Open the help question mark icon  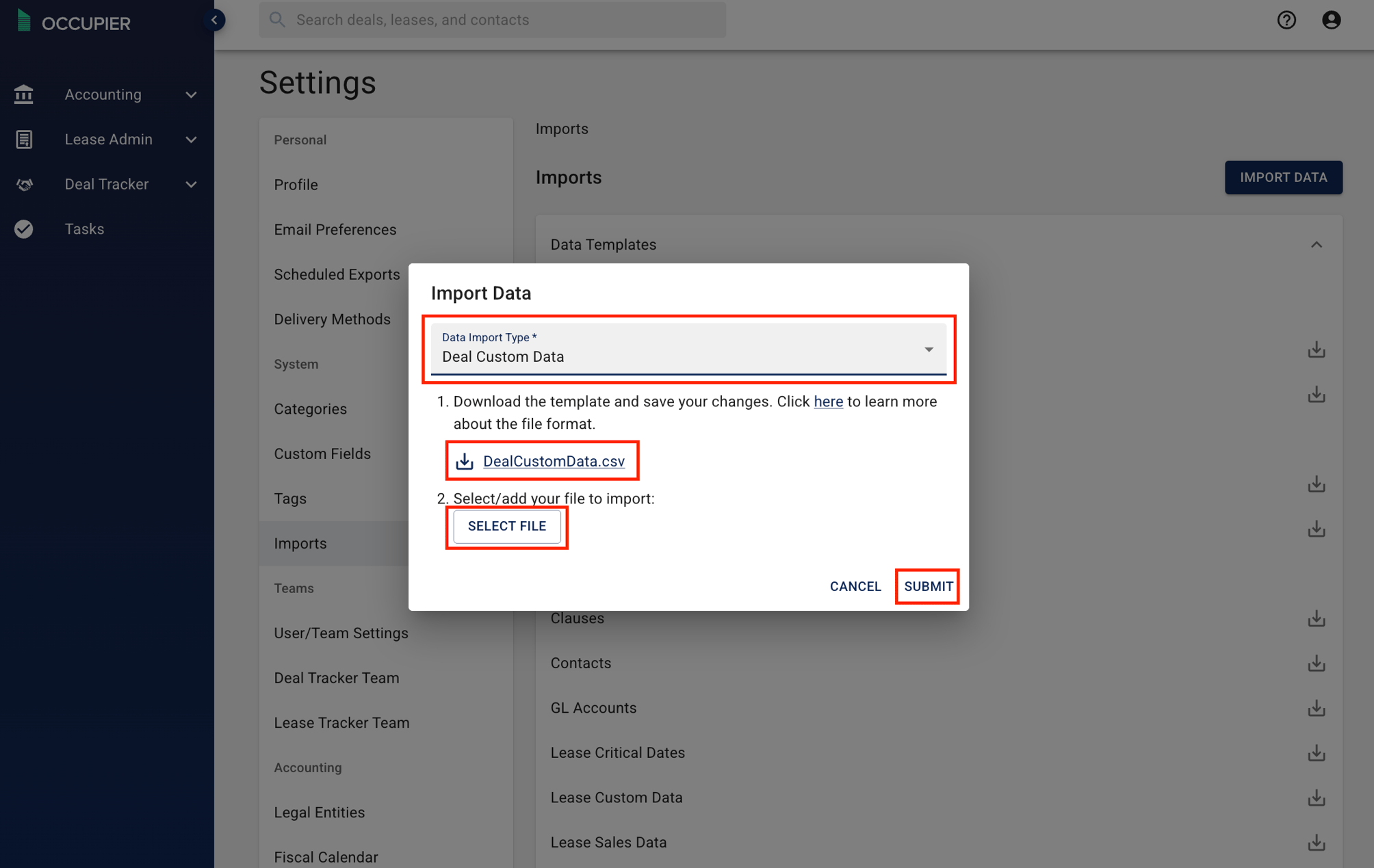[x=1286, y=20]
